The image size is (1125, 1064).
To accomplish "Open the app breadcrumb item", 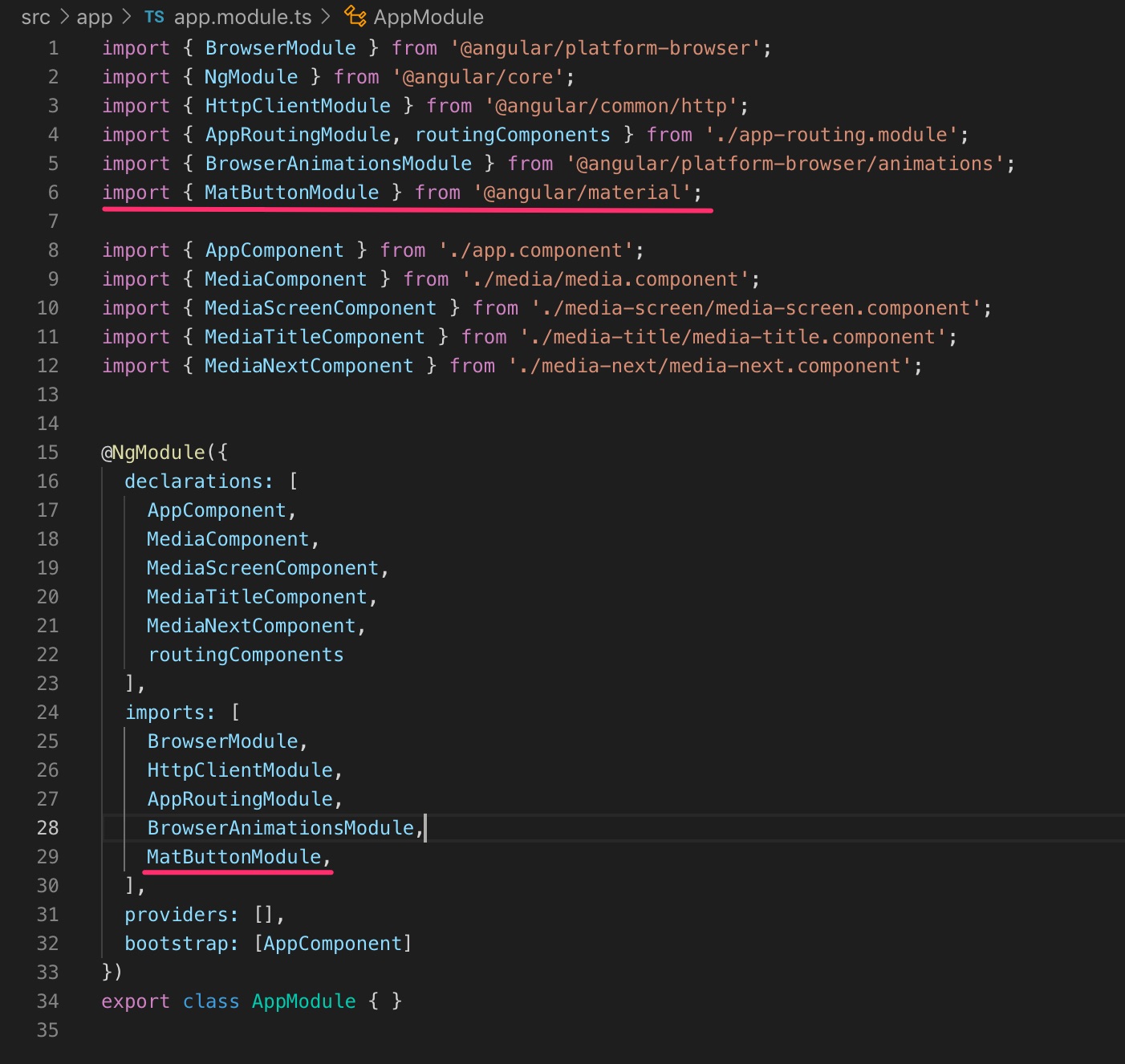I will 93,16.
